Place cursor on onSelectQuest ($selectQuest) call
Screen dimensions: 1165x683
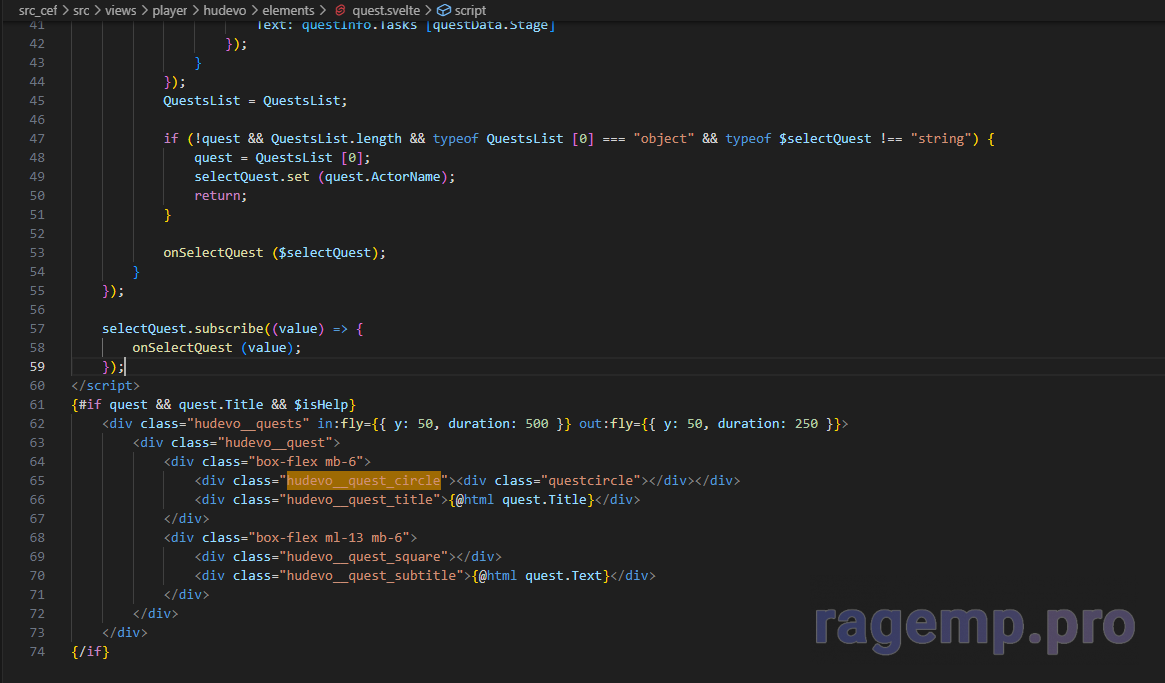click(274, 253)
